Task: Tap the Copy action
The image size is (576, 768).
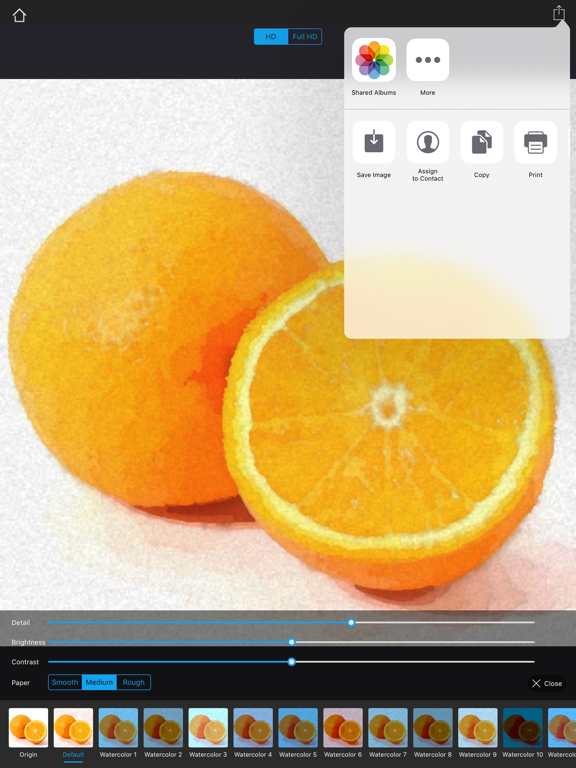Action: pyautogui.click(x=481, y=142)
